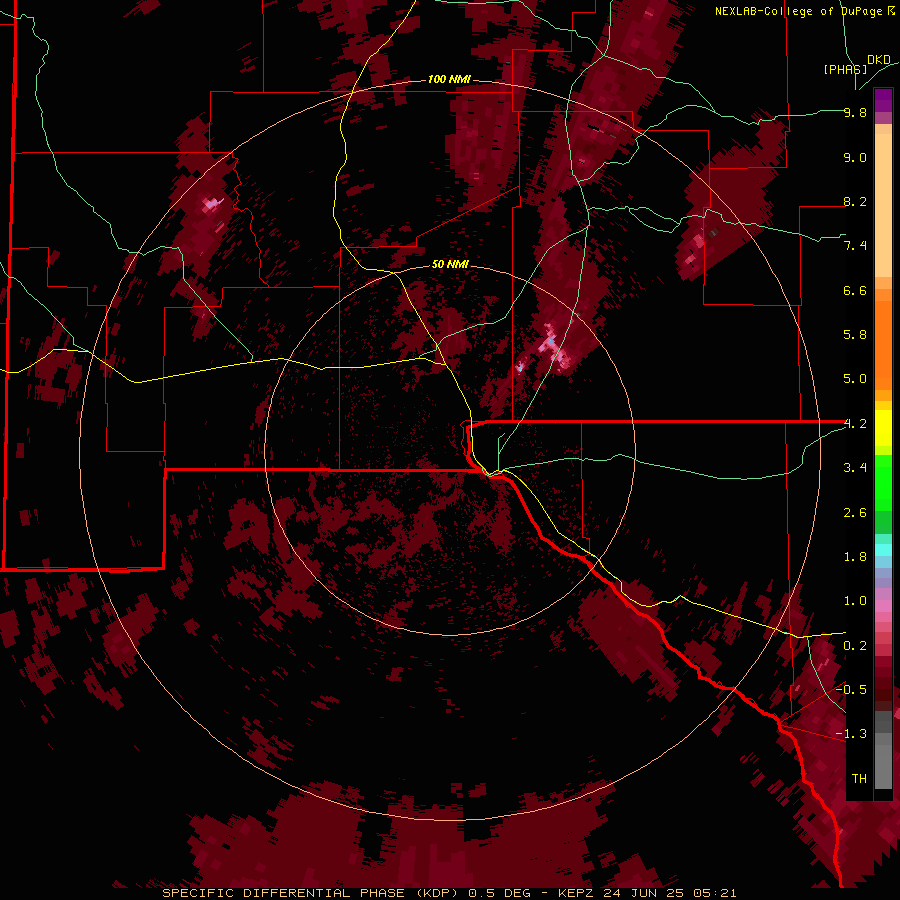Select the 3.4 value on the color scale
Screen dimensions: 900x900
coord(855,468)
